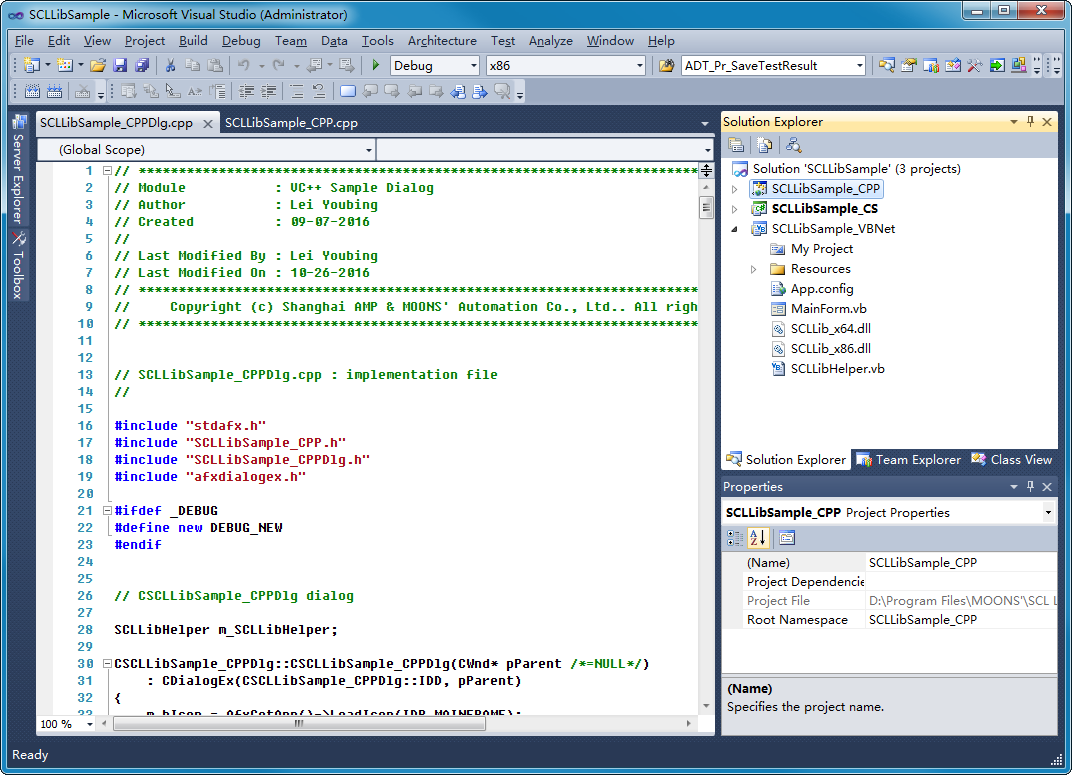Click the (Name) property value field
Viewport: 1072px width, 775px height.
pyautogui.click(x=961, y=562)
